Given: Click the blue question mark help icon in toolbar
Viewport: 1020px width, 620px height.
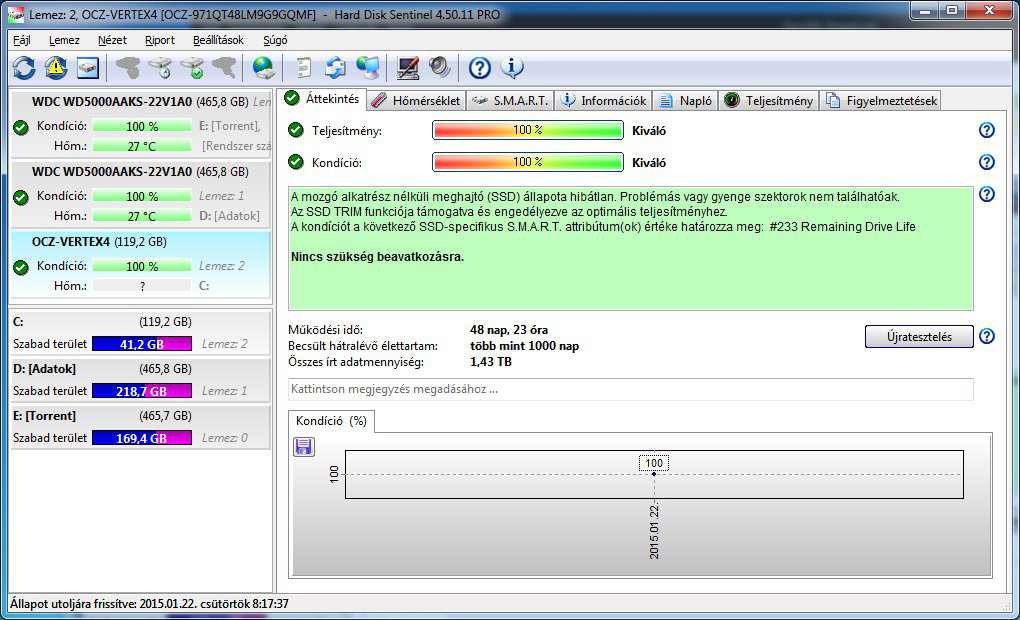Looking at the screenshot, I should (x=480, y=68).
